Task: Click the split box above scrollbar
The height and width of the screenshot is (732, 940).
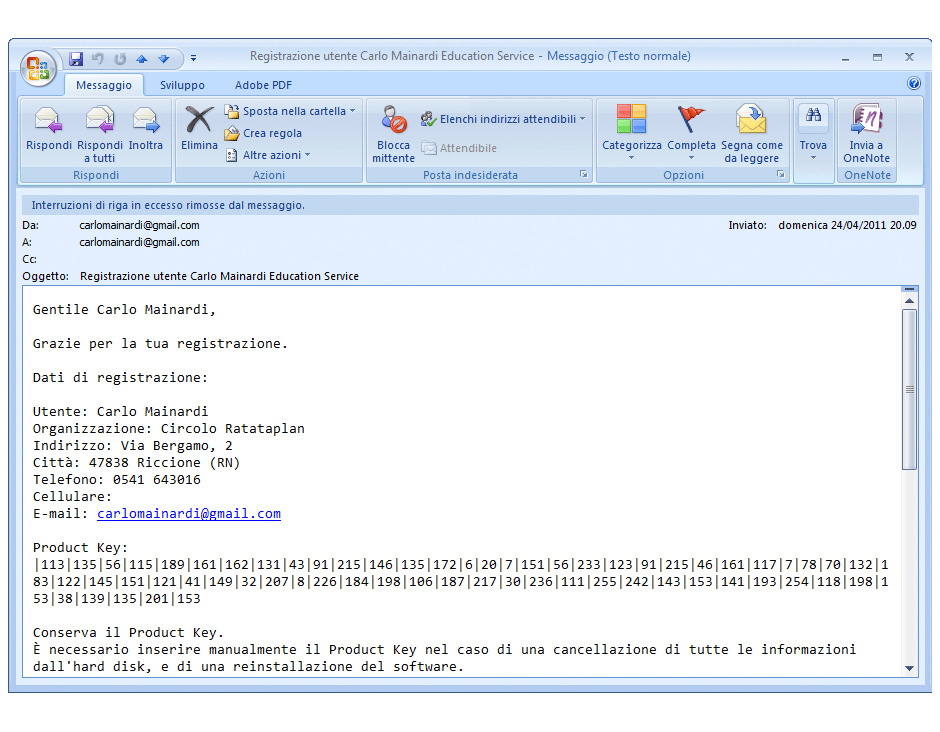Action: (909, 290)
